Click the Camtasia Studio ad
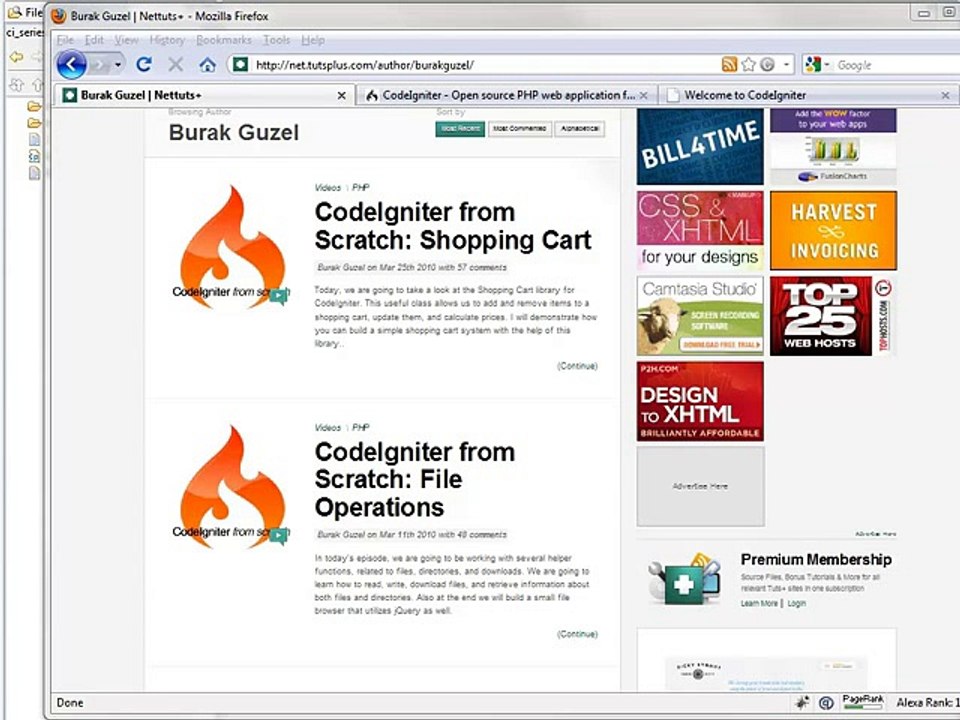Image resolution: width=960 pixels, height=720 pixels. 700,316
